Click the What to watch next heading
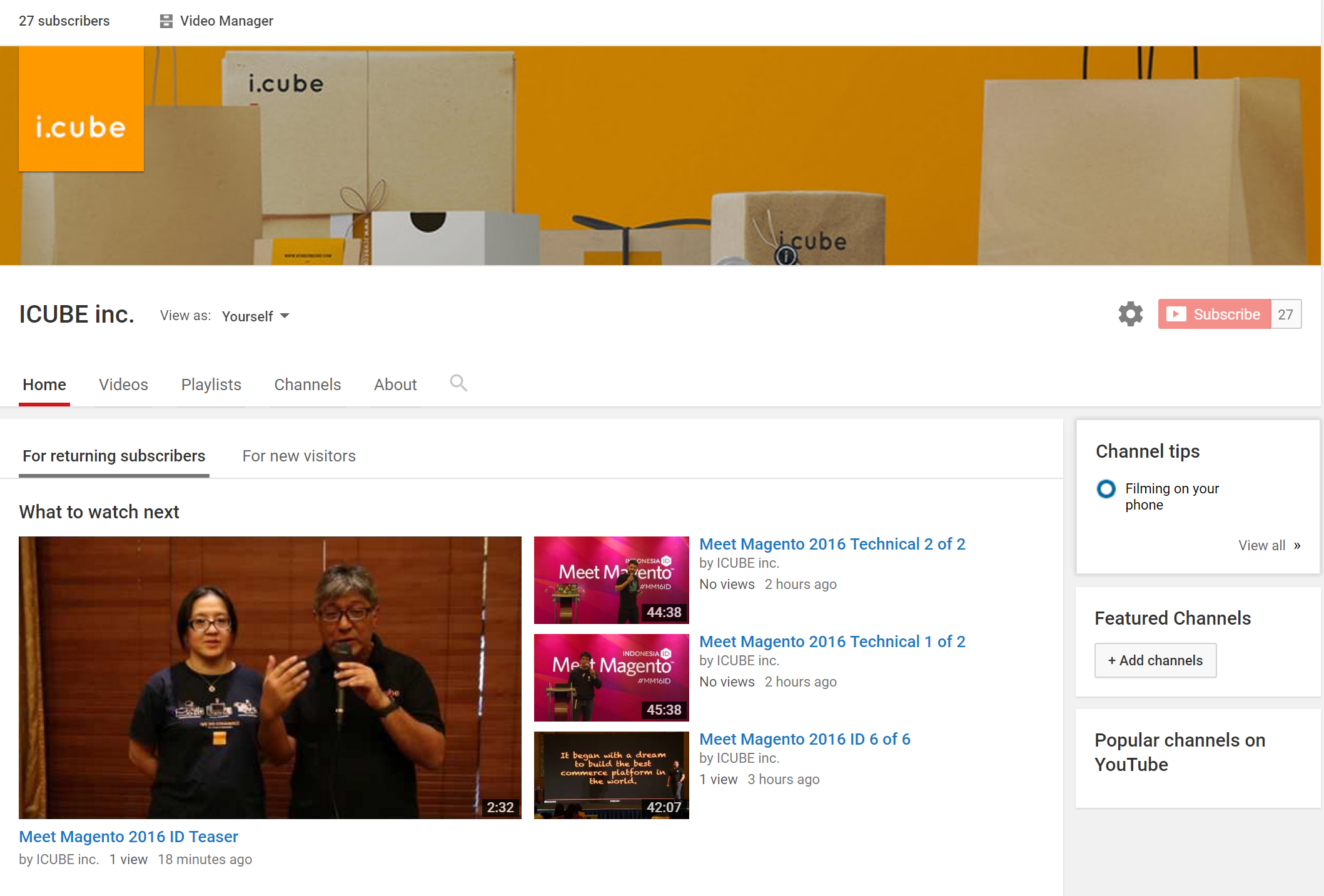The height and width of the screenshot is (896, 1324). [99, 512]
